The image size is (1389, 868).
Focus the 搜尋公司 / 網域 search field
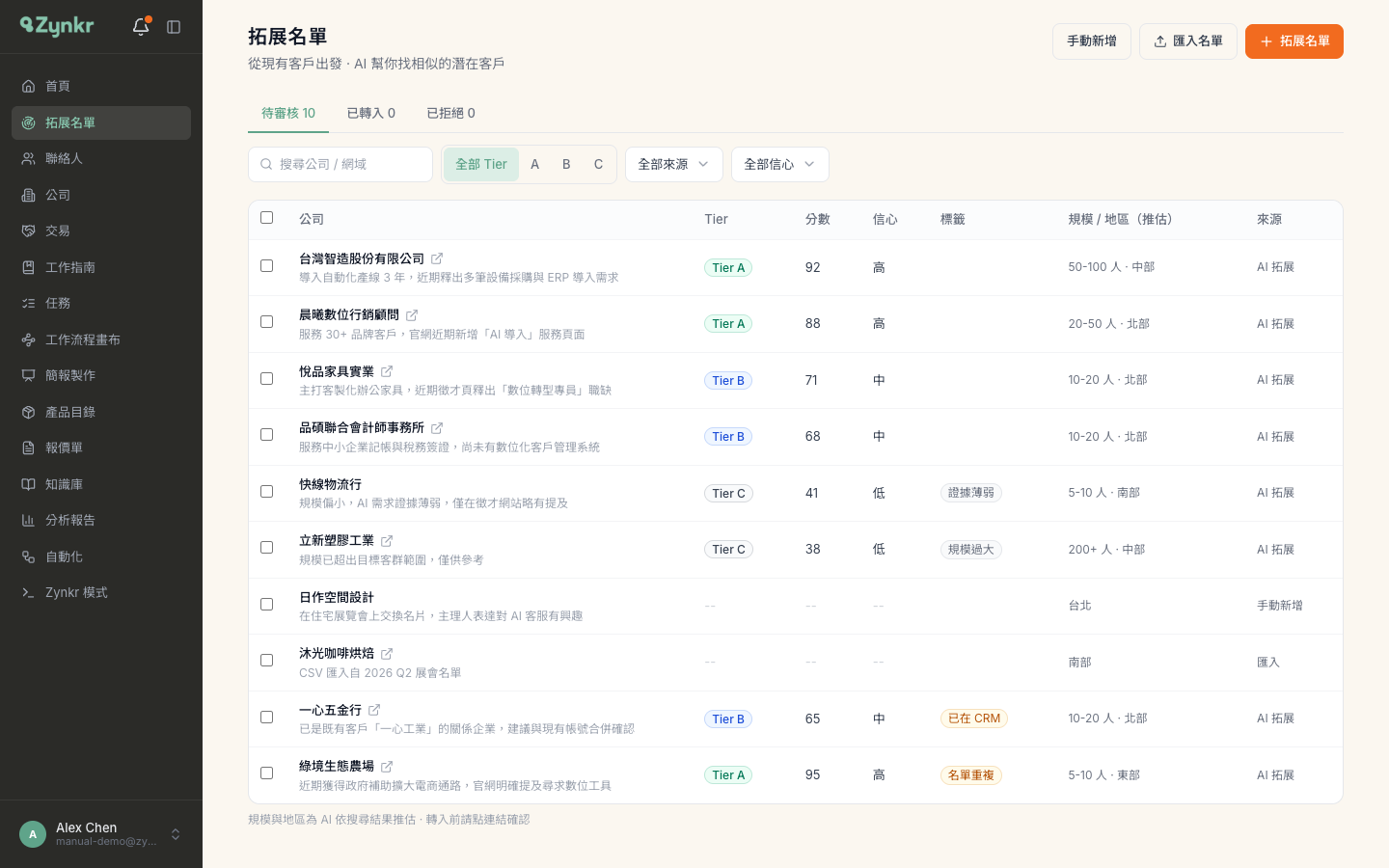(x=340, y=164)
